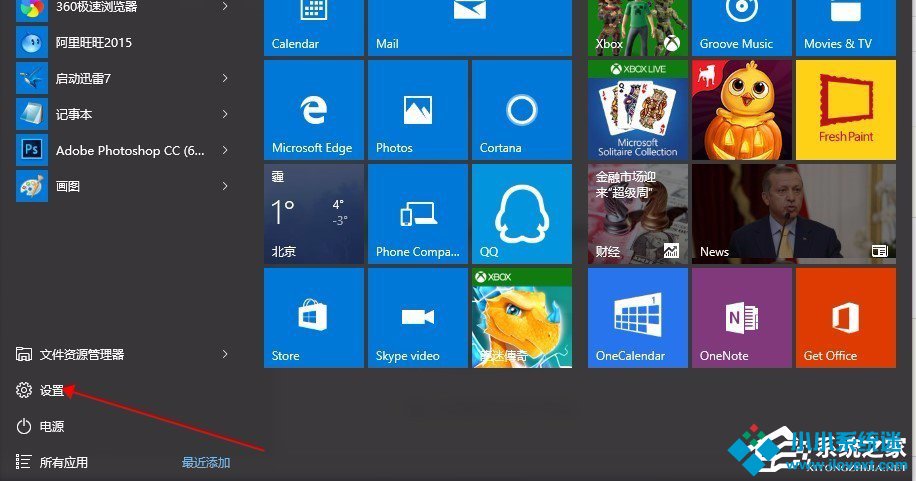
Task: Expand jump list arrow for 360极速浏览器
Action: 225,6
